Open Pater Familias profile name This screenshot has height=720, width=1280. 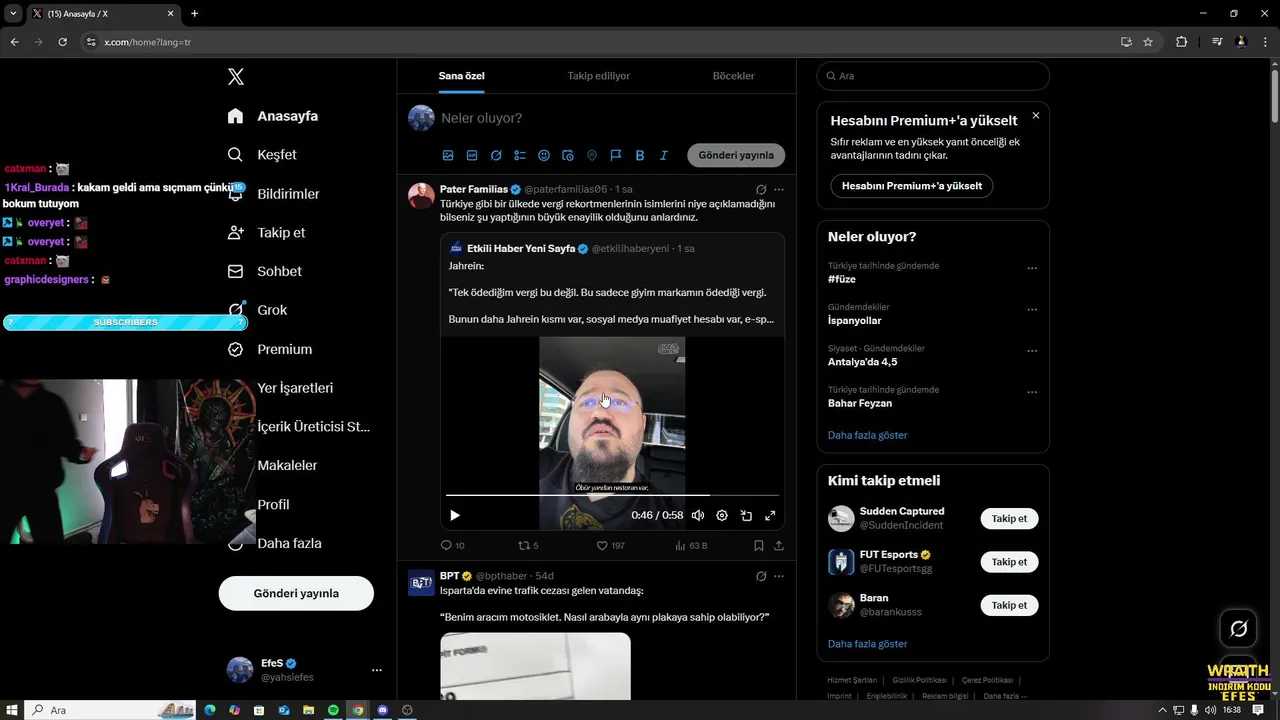tap(474, 189)
